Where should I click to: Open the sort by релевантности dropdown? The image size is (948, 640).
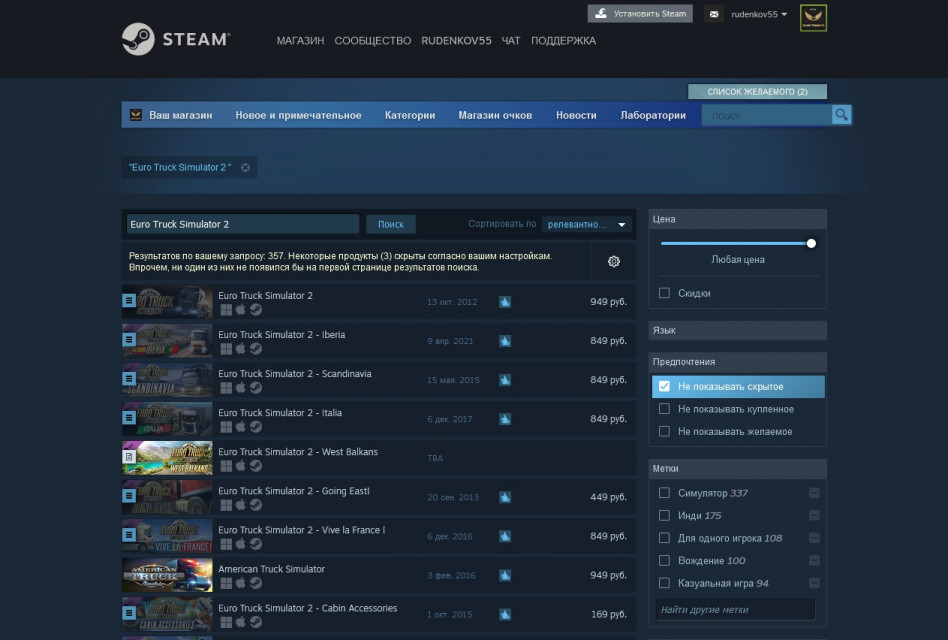[587, 225]
